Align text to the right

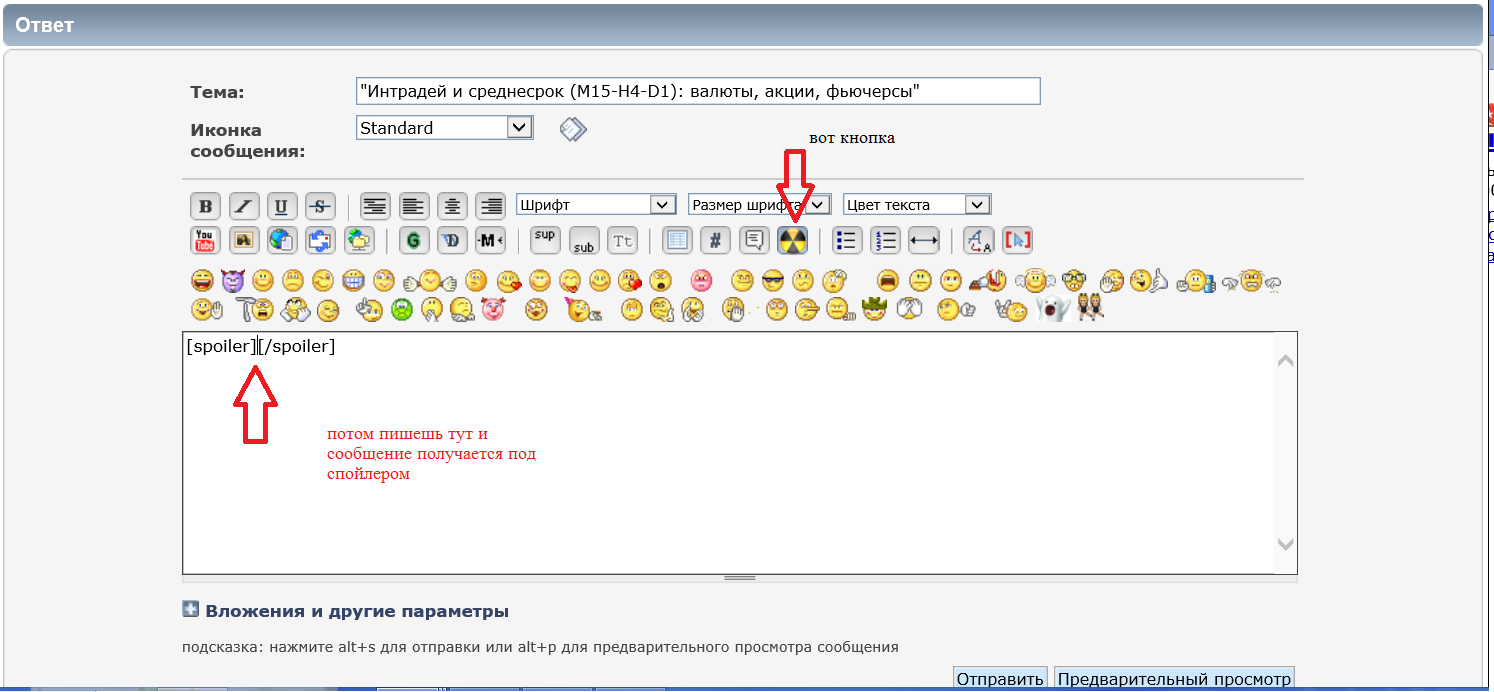point(490,206)
